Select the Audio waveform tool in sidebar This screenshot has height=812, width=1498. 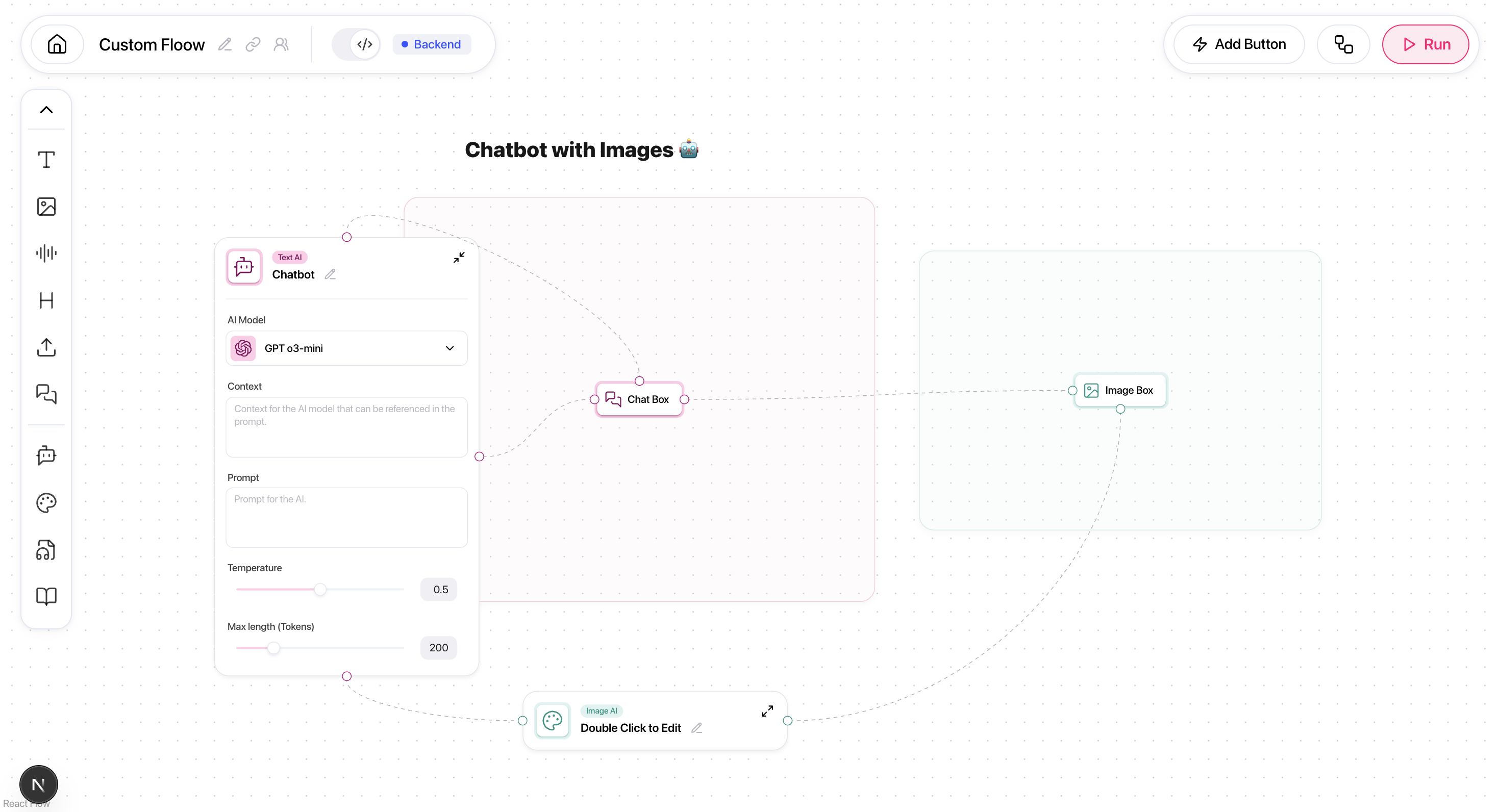click(x=46, y=253)
